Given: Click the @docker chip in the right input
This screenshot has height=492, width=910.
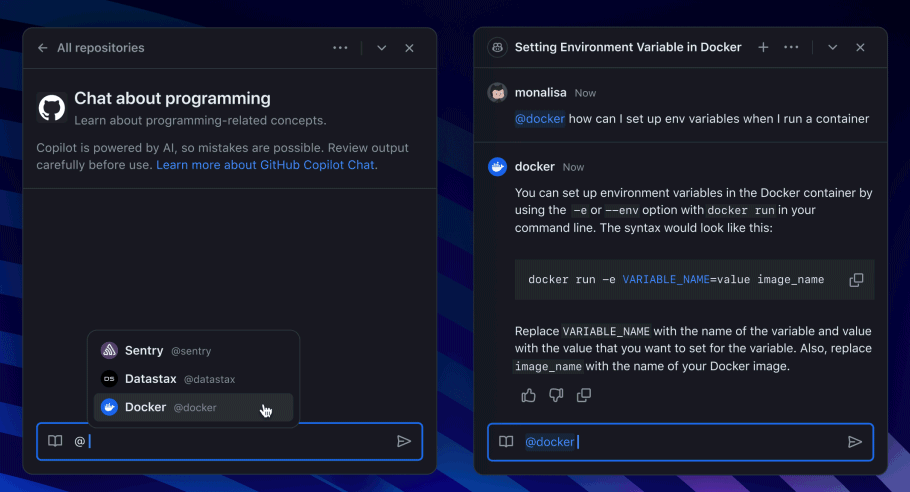Looking at the screenshot, I should (550, 442).
